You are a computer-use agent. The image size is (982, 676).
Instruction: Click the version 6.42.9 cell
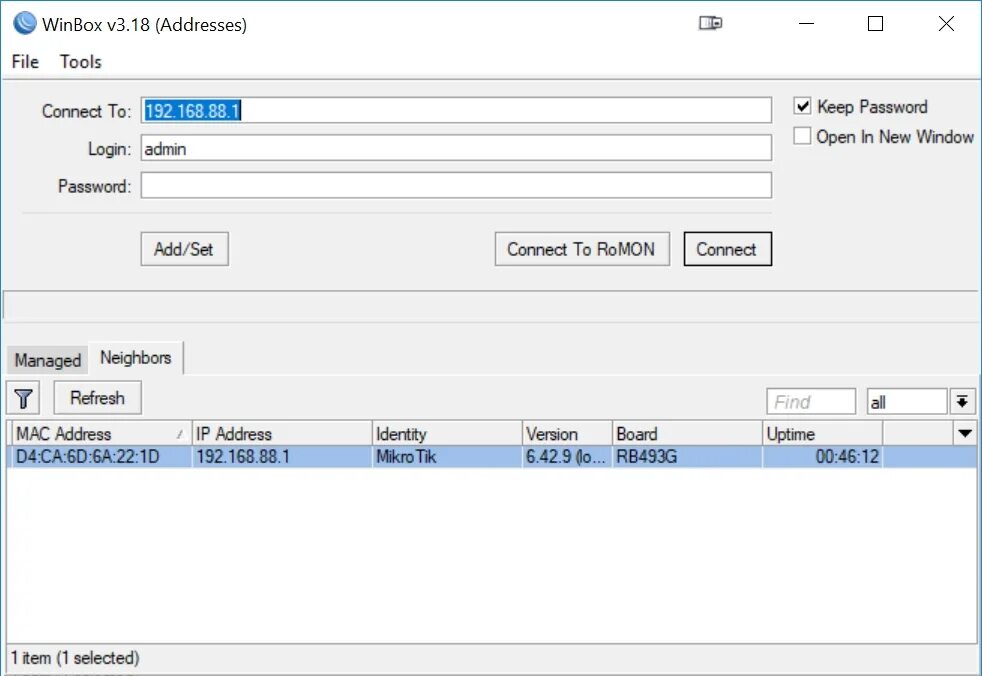(x=567, y=457)
